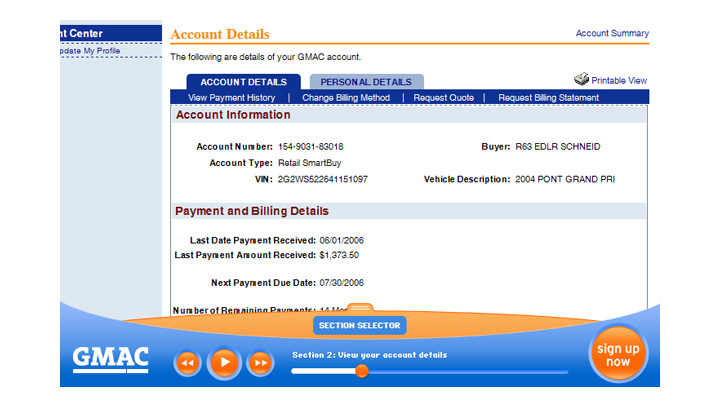Go to the Account Summary link

click(x=612, y=33)
